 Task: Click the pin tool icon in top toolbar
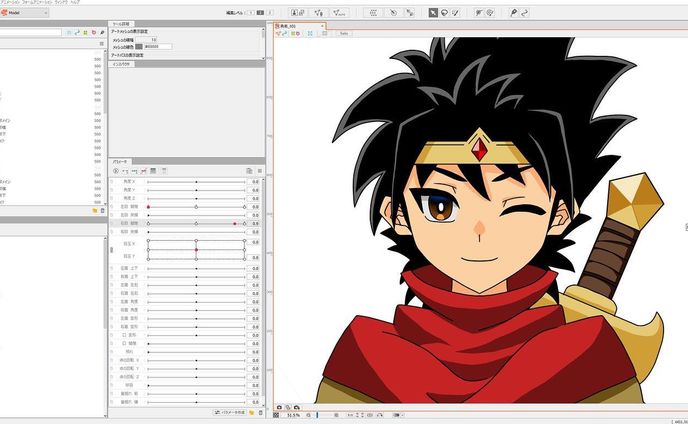point(513,13)
